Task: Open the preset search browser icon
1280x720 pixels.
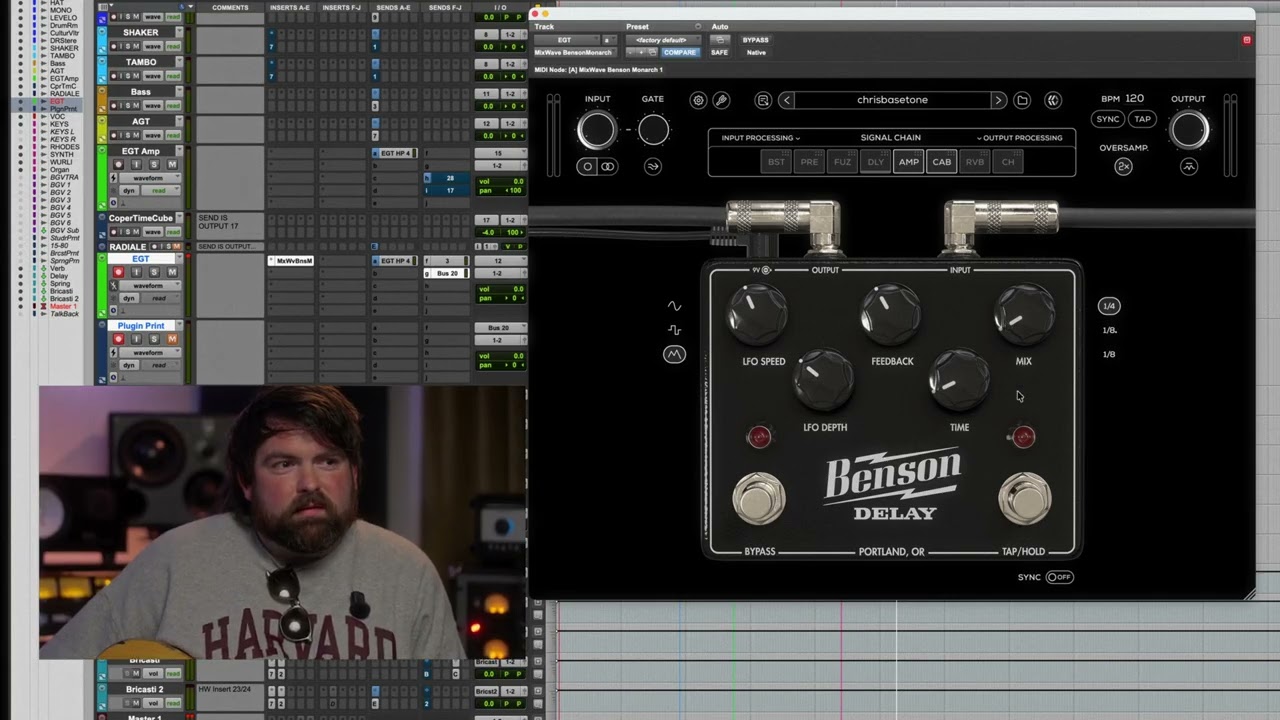Action: [x=763, y=100]
